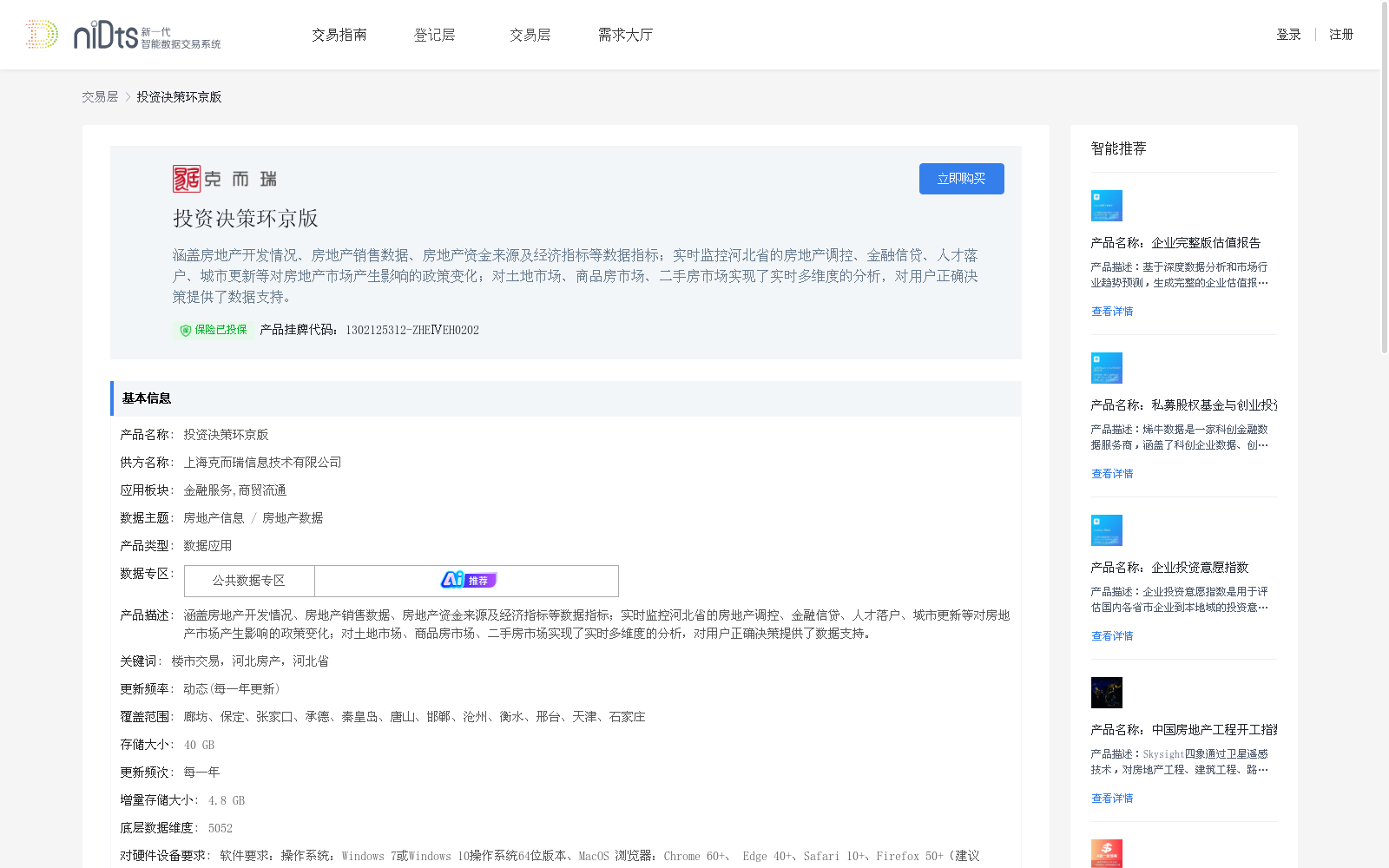Open the 交易层 navigation item
Viewport: 1389px width, 868px height.
[x=530, y=35]
